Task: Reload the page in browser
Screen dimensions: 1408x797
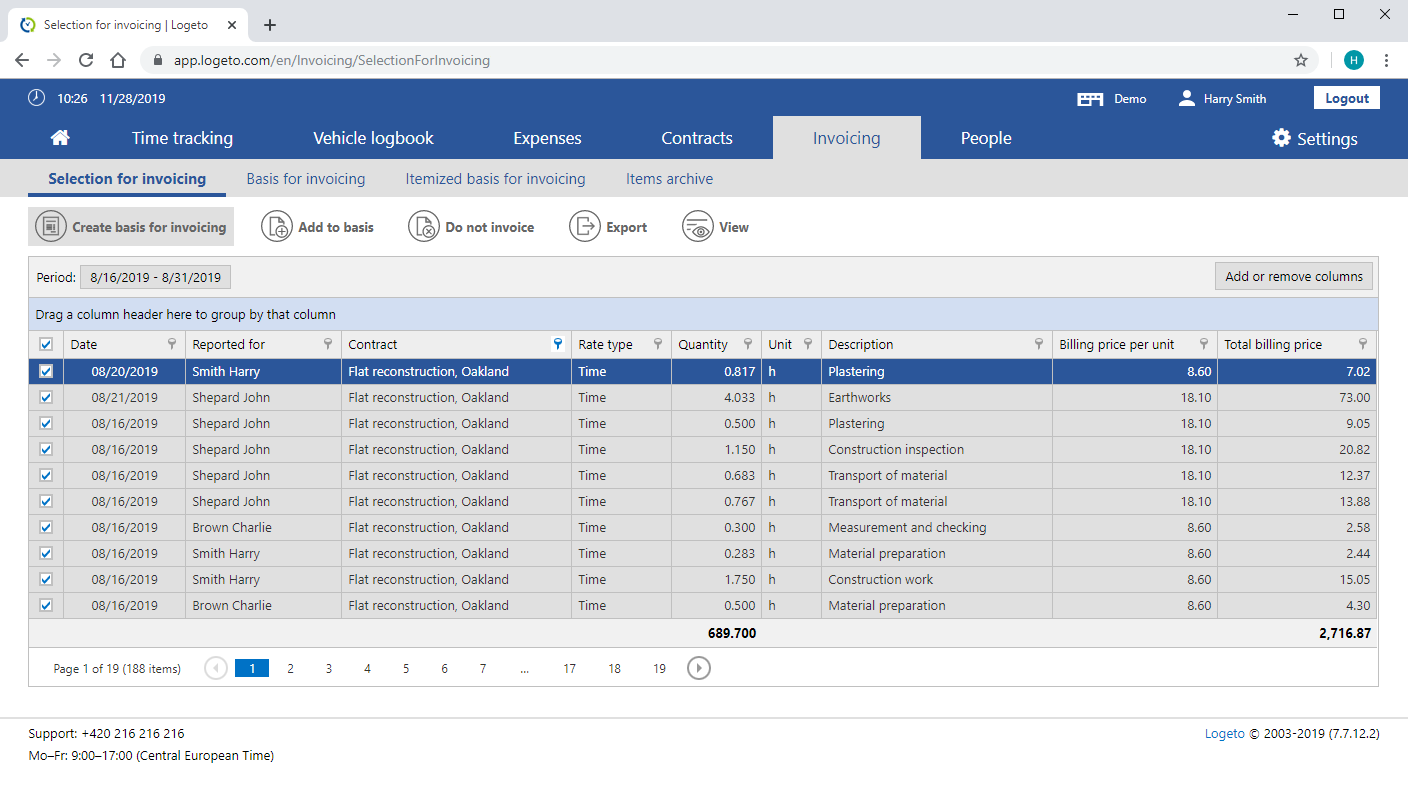Action: (86, 60)
